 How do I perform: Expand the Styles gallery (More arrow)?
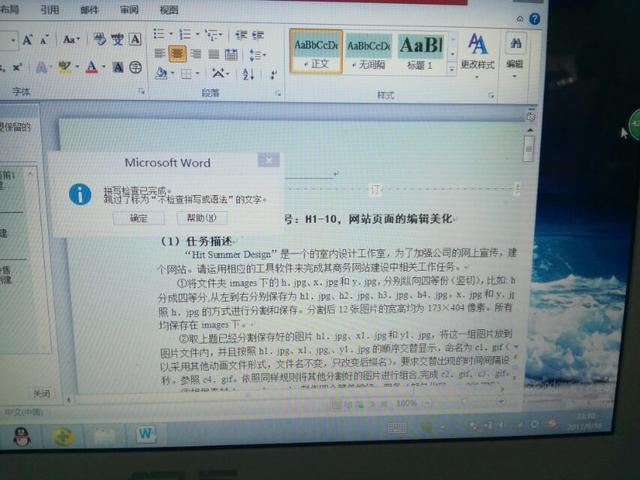click(452, 69)
